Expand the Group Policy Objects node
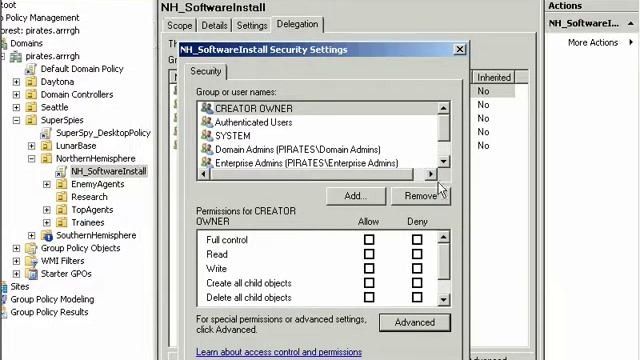 tap(16, 248)
